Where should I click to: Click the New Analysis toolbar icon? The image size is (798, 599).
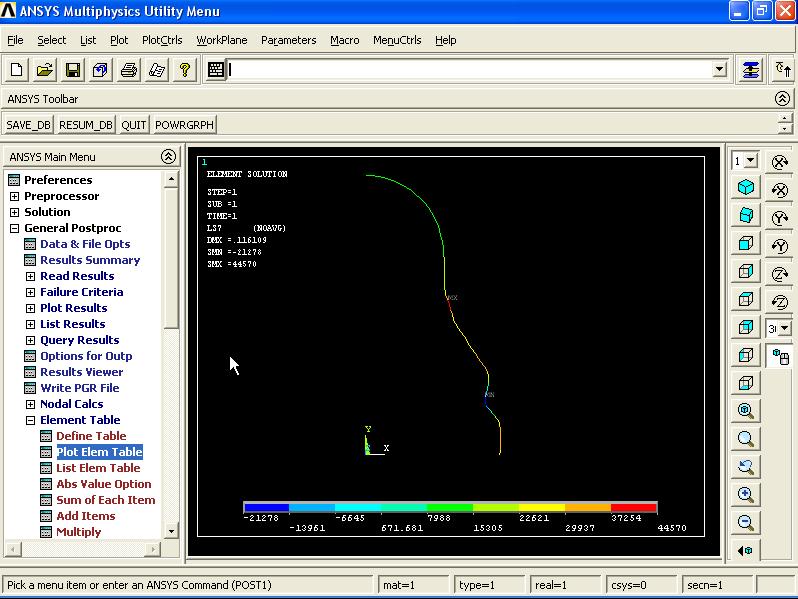16,70
